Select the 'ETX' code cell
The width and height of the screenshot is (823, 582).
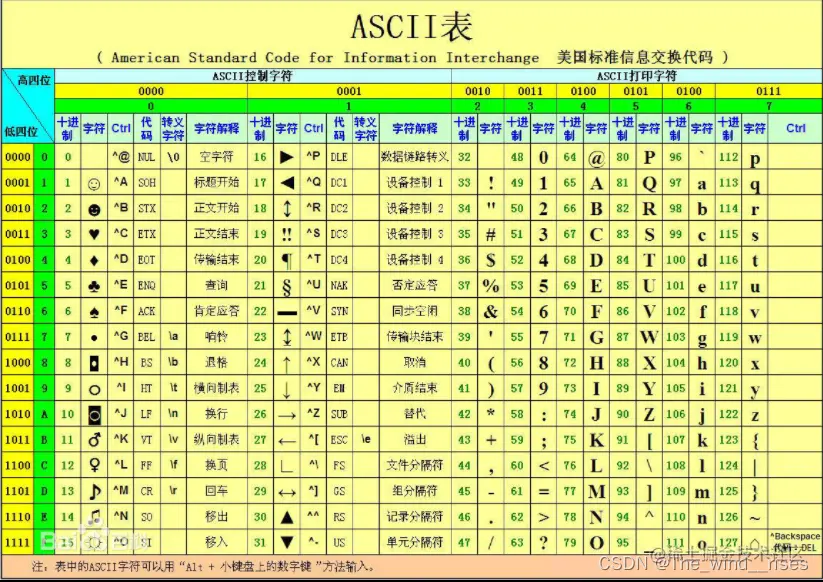point(146,234)
